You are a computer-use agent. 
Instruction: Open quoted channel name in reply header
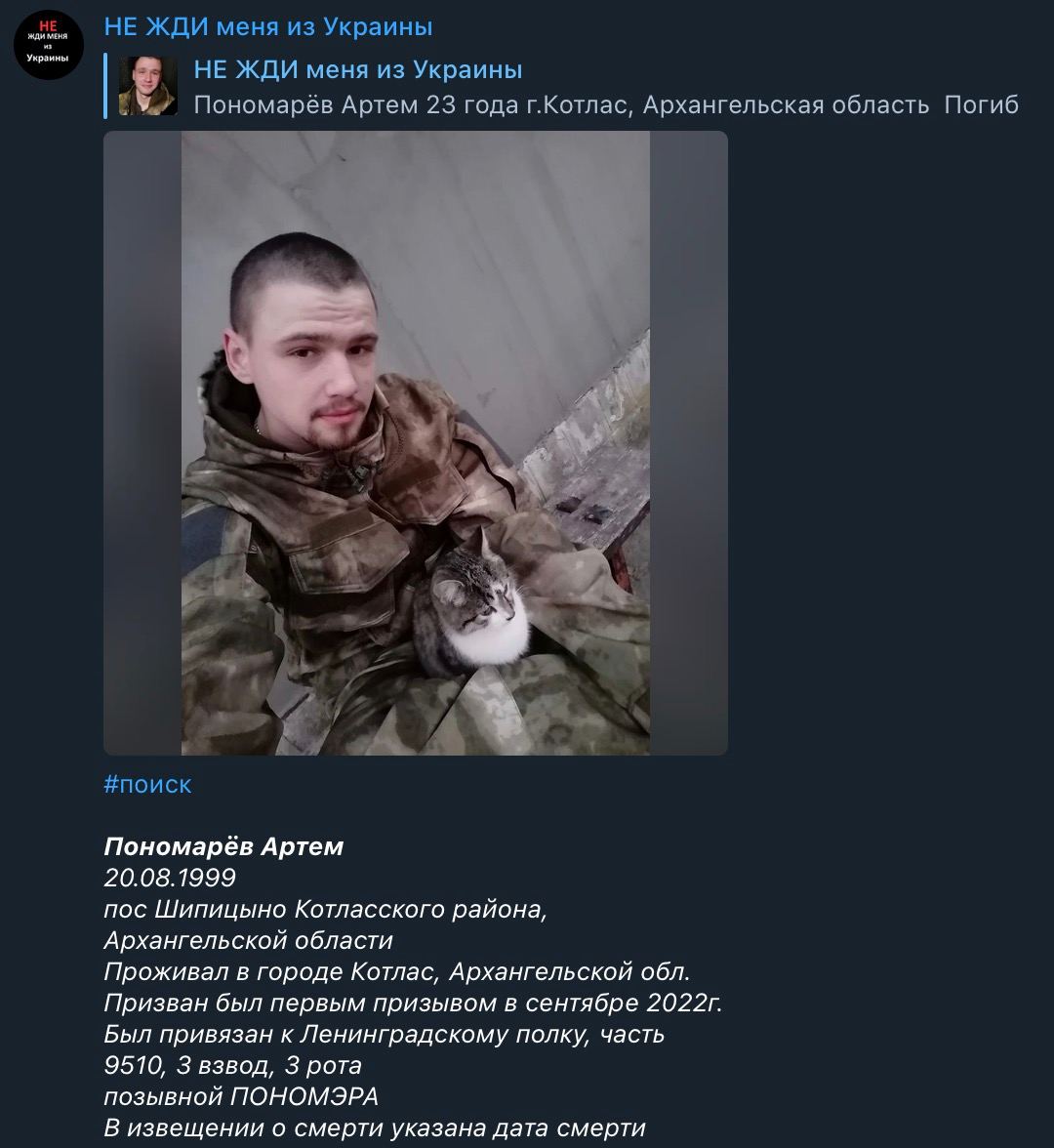[x=358, y=69]
